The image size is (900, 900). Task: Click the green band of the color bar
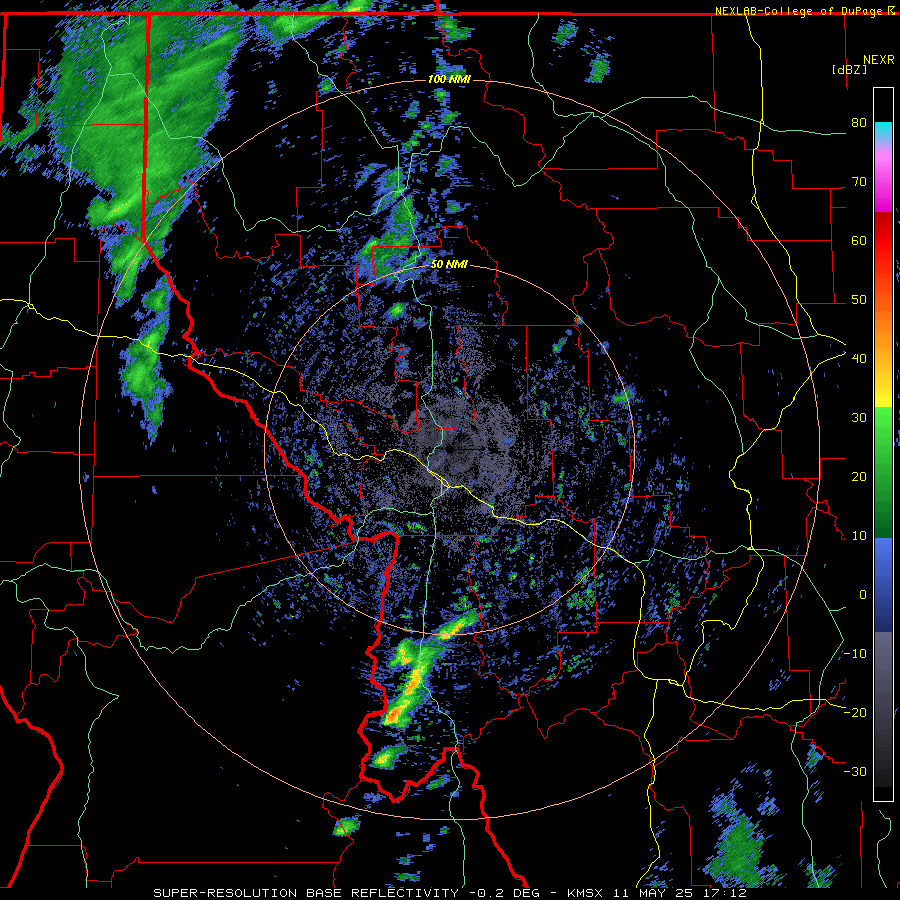(883, 472)
